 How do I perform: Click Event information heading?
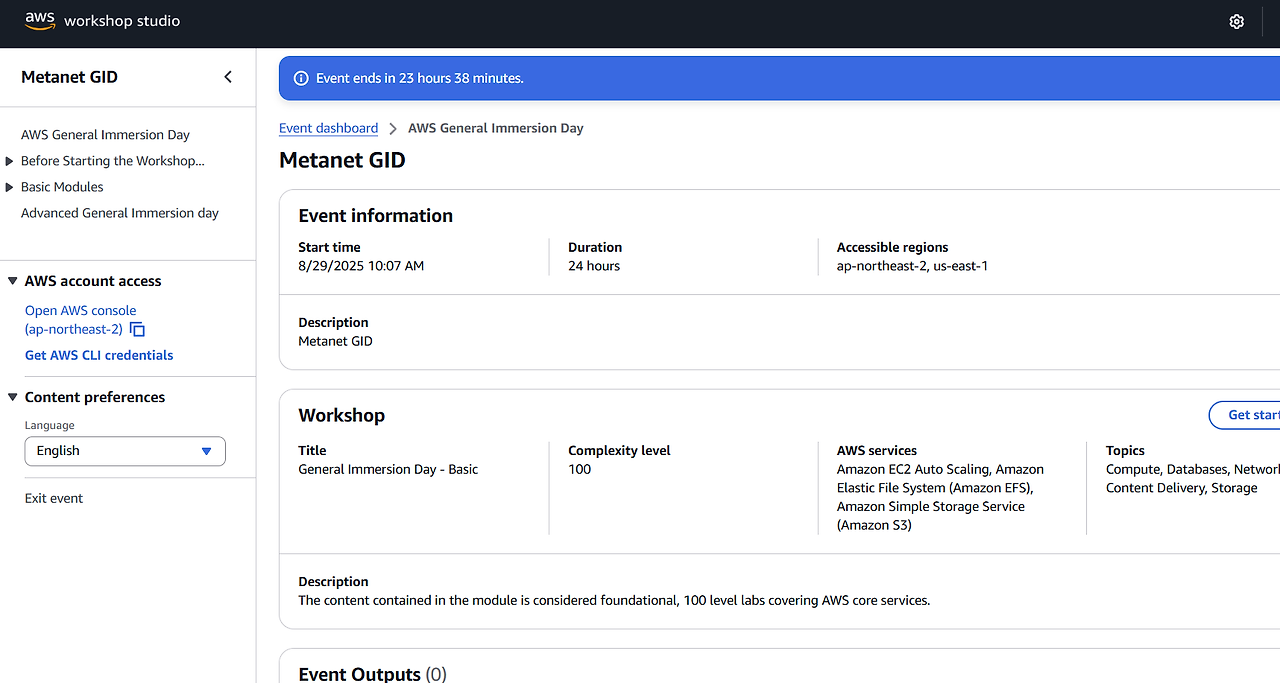pyautogui.click(x=375, y=215)
